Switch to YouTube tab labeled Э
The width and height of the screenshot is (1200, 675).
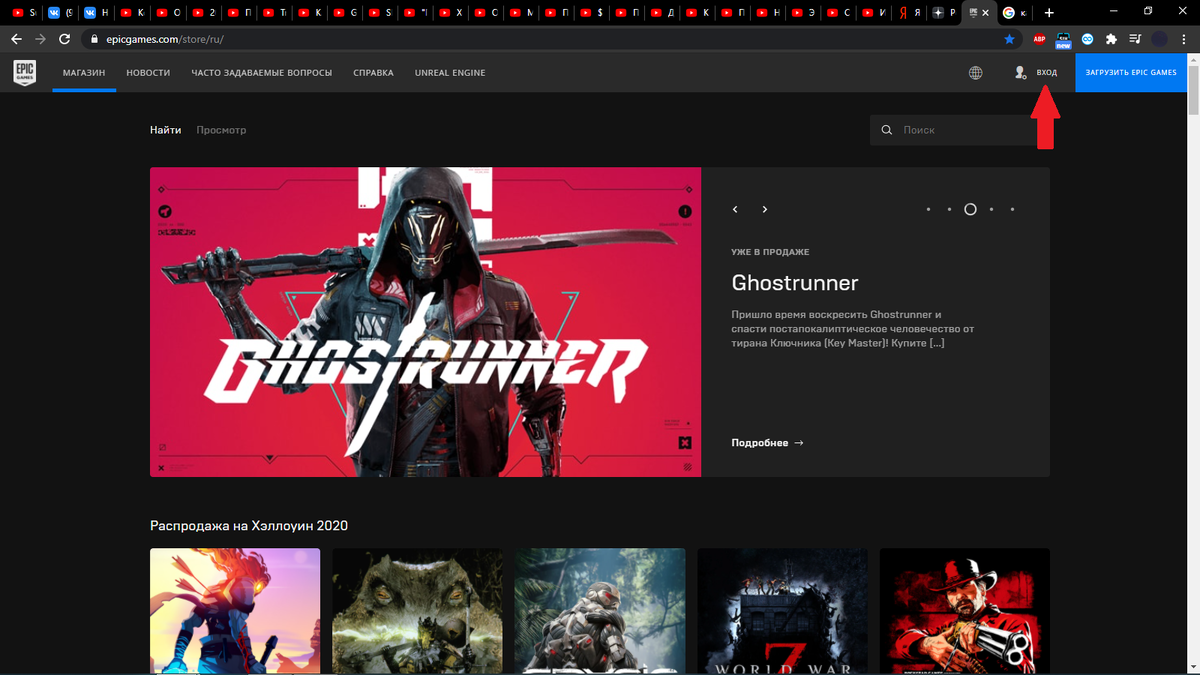(803, 13)
